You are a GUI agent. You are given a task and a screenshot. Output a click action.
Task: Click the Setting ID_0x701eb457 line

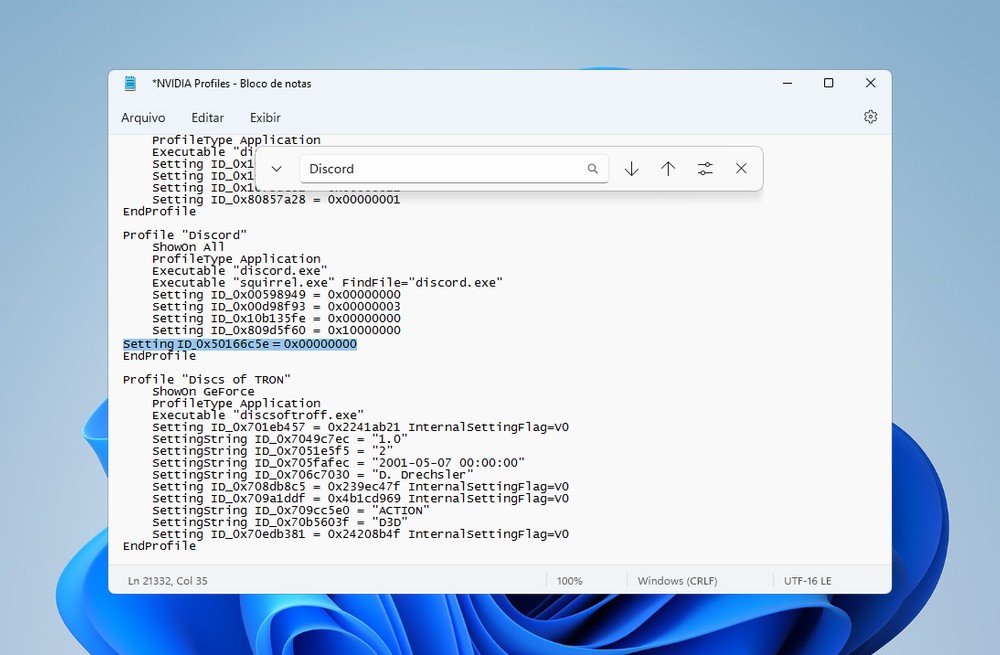pos(360,427)
